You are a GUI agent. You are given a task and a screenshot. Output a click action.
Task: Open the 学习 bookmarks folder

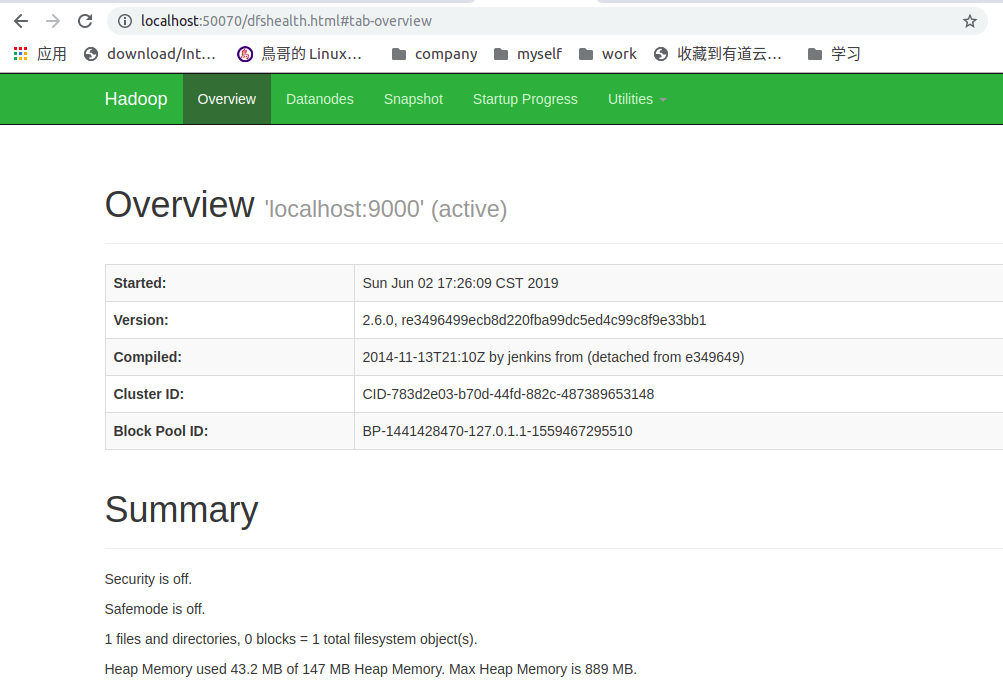(834, 54)
